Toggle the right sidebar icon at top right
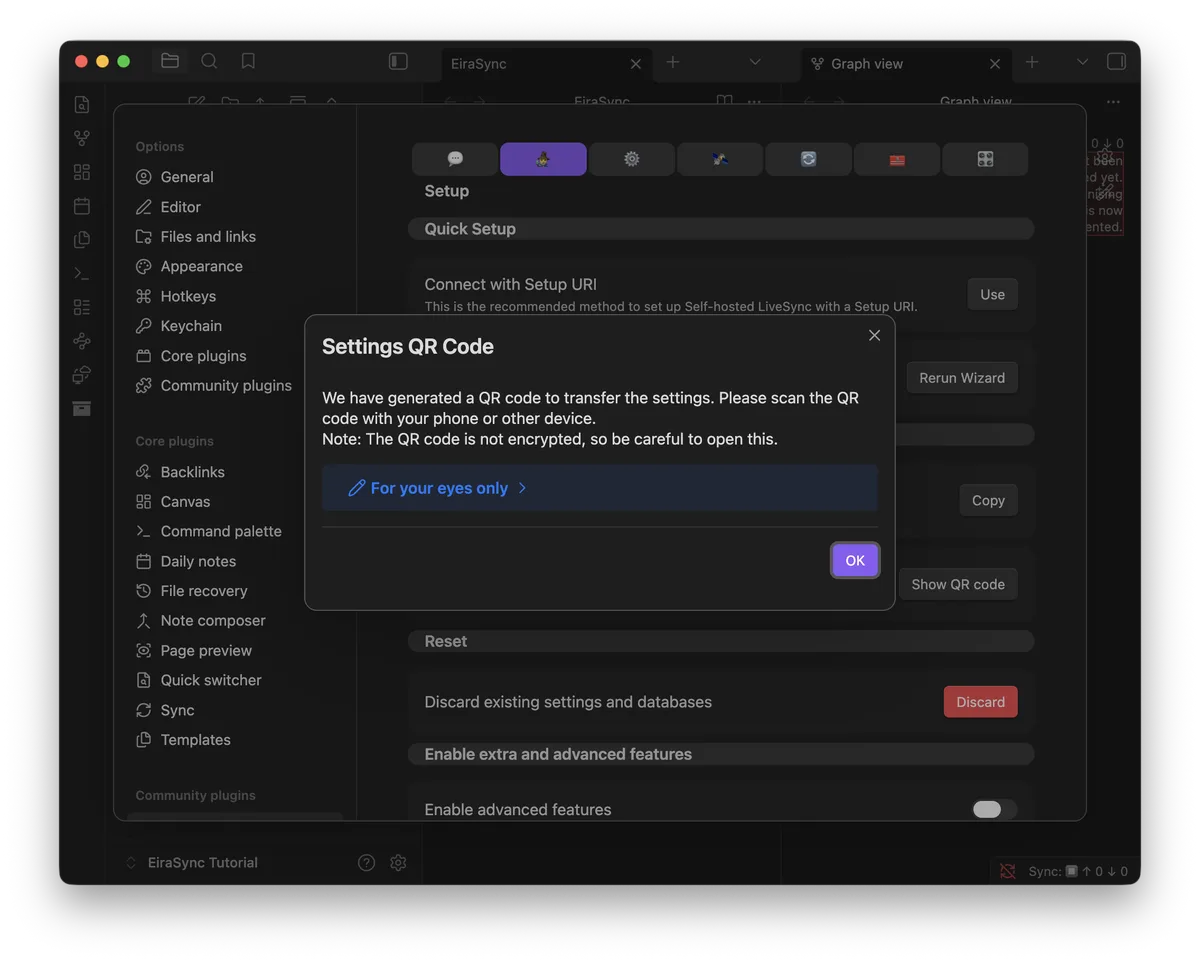Screen dimensions: 1200x963 (1116, 61)
